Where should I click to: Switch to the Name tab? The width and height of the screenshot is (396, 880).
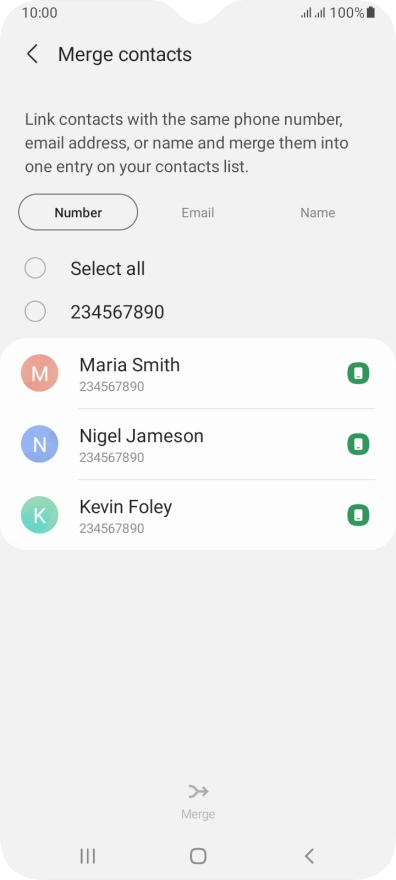click(x=317, y=213)
